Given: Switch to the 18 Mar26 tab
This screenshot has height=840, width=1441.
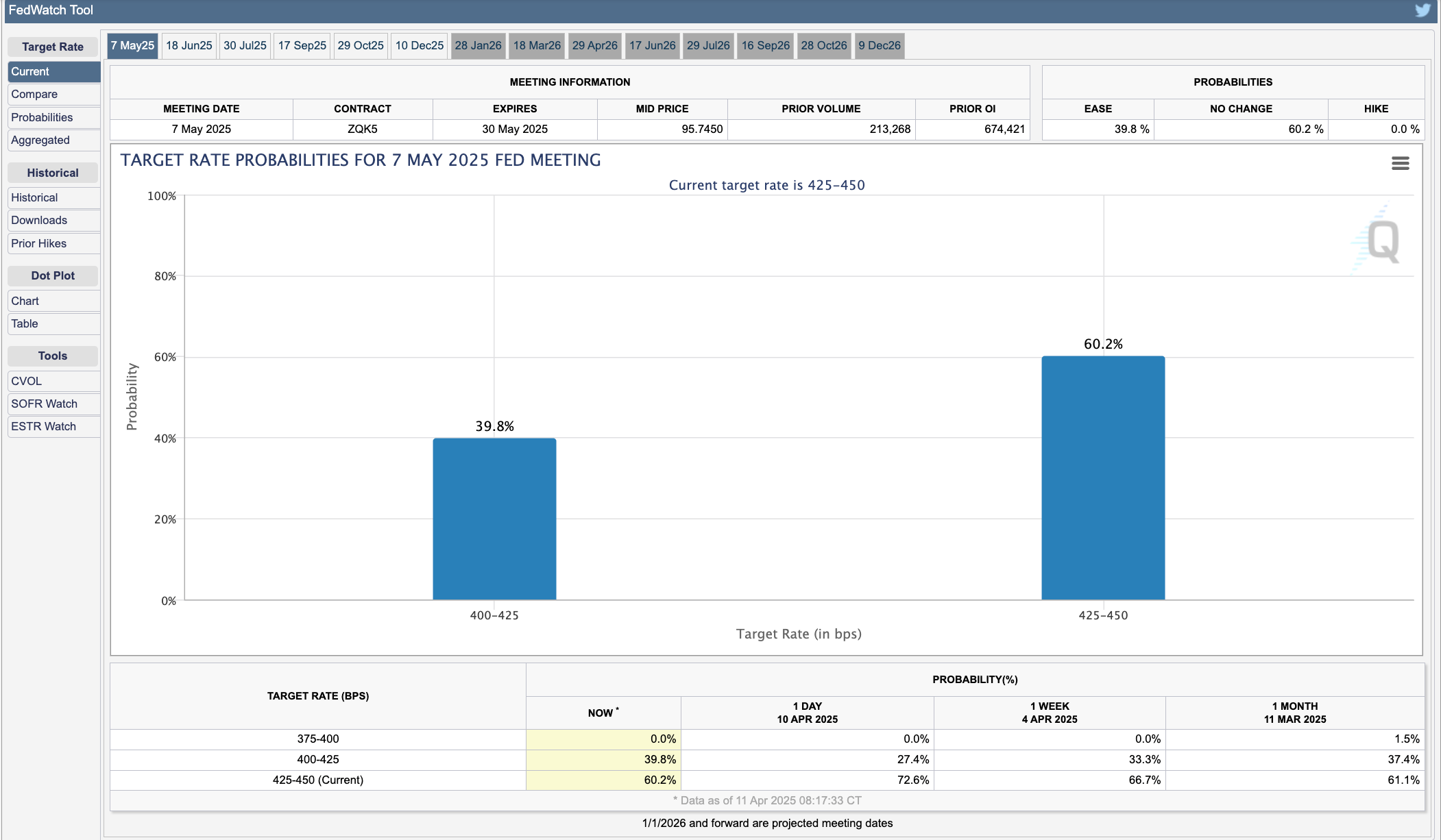Looking at the screenshot, I should 537,46.
